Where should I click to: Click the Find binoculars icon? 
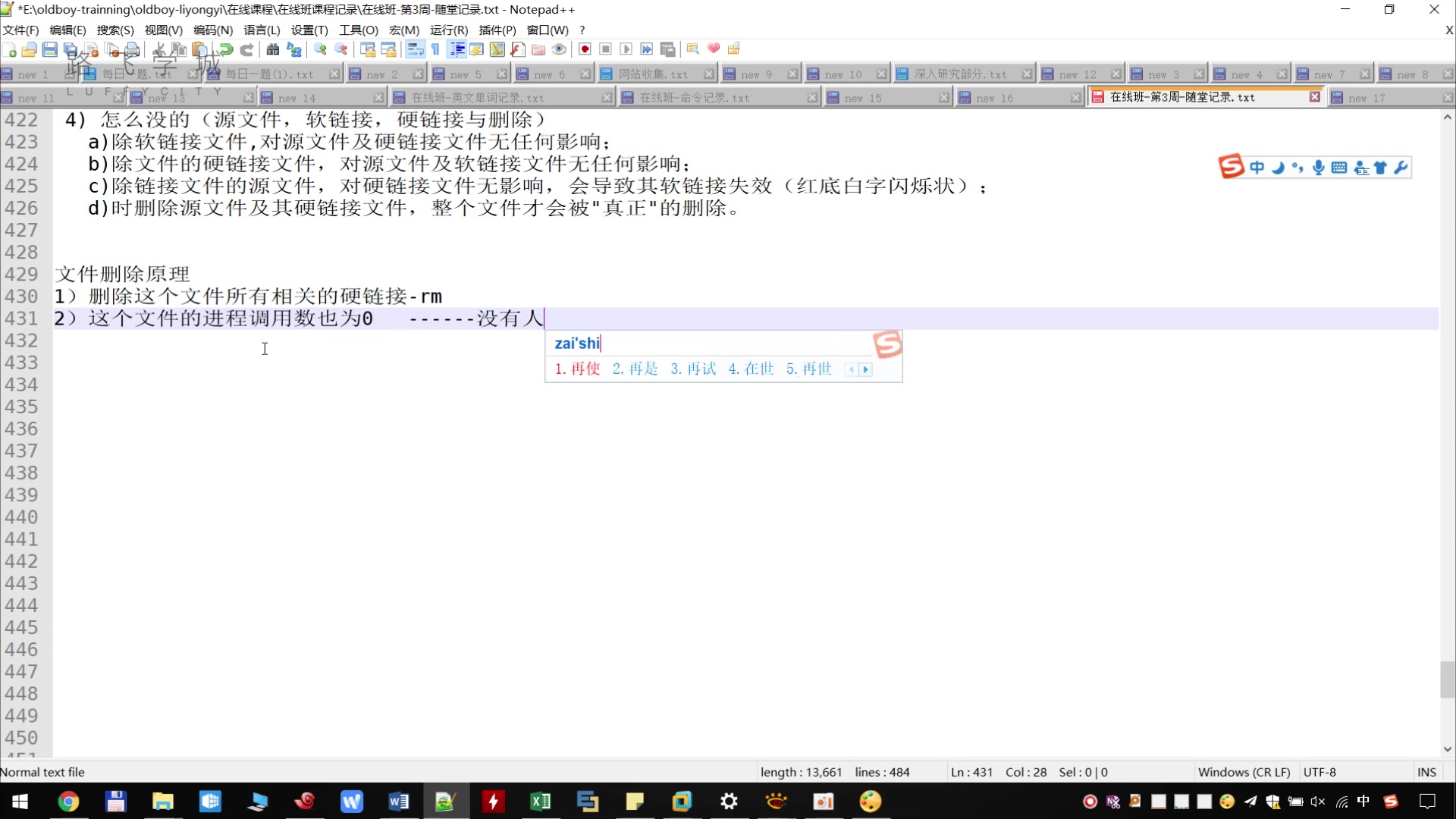(x=272, y=50)
